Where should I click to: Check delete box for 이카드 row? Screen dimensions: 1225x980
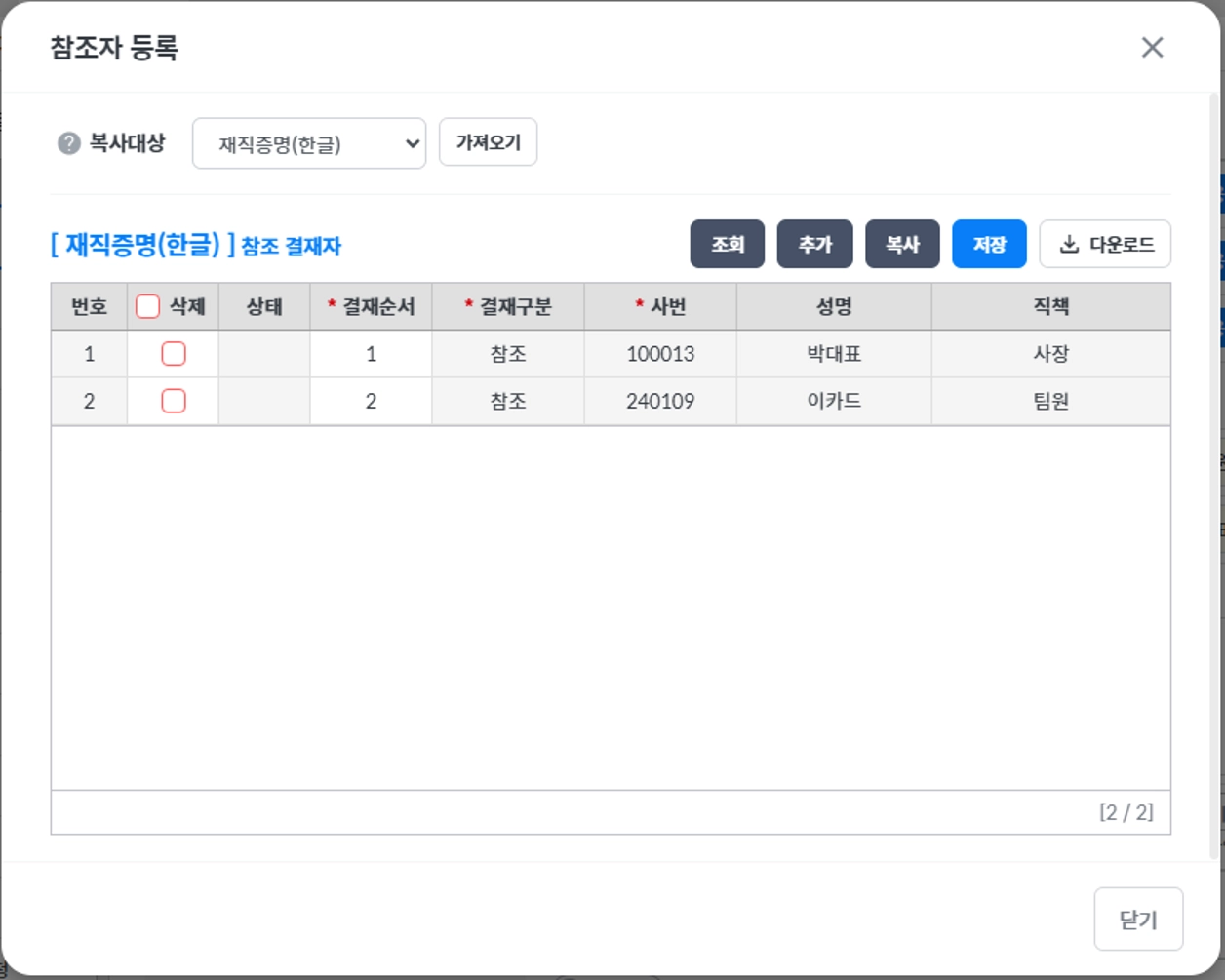tap(174, 401)
